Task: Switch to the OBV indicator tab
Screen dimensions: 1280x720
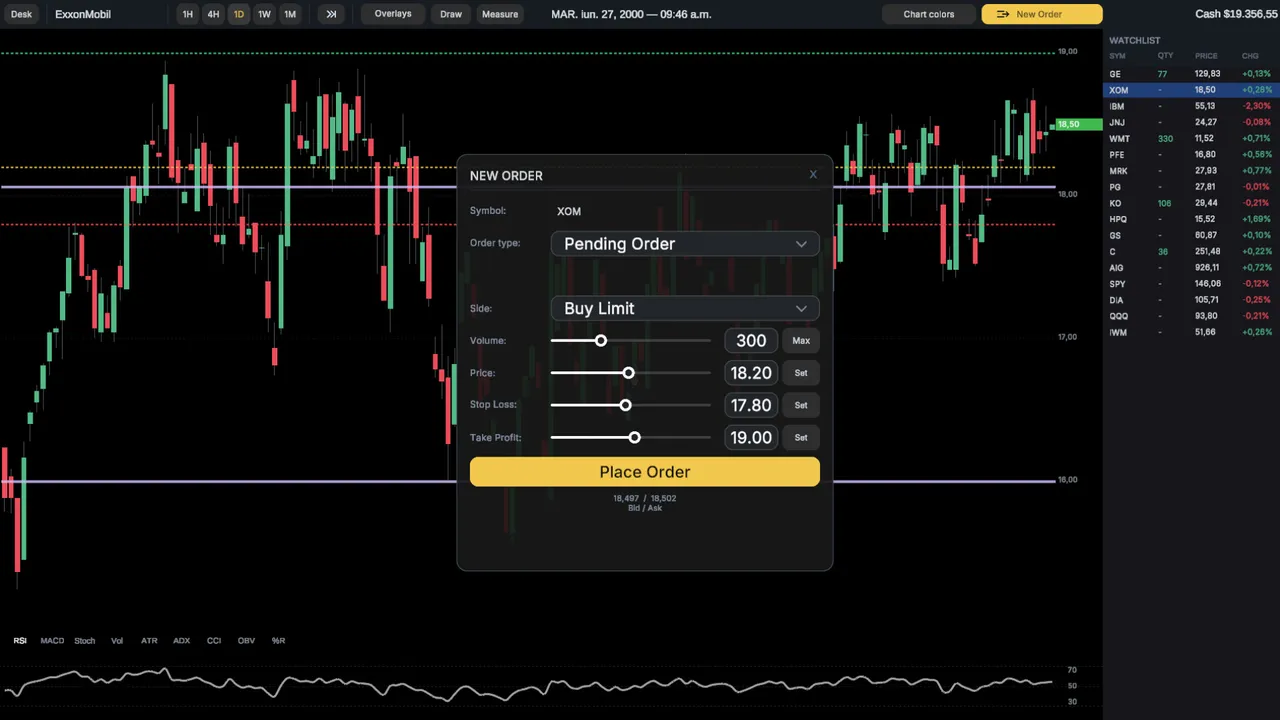Action: click(x=246, y=640)
